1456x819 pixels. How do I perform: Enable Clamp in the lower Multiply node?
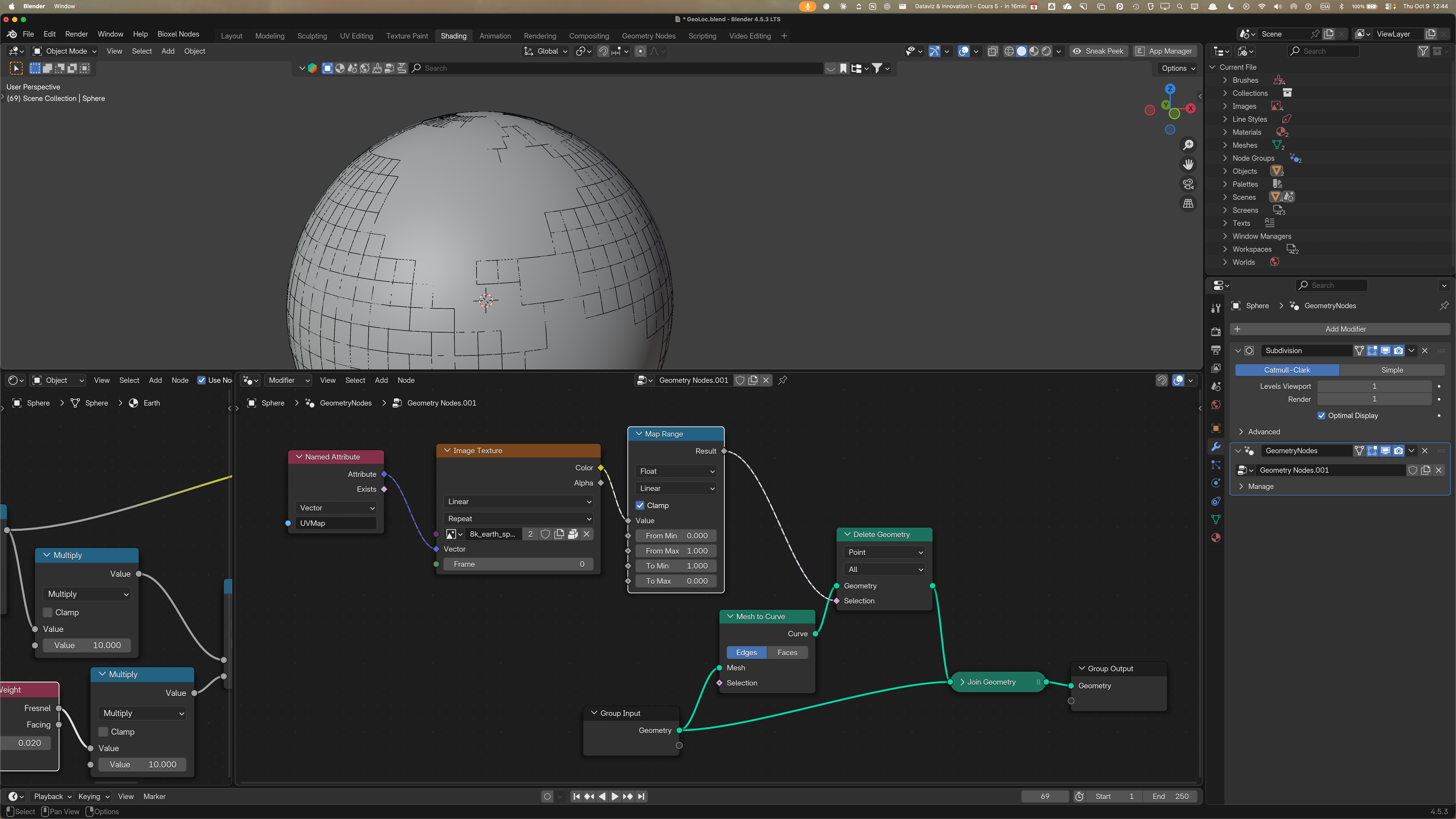[103, 732]
